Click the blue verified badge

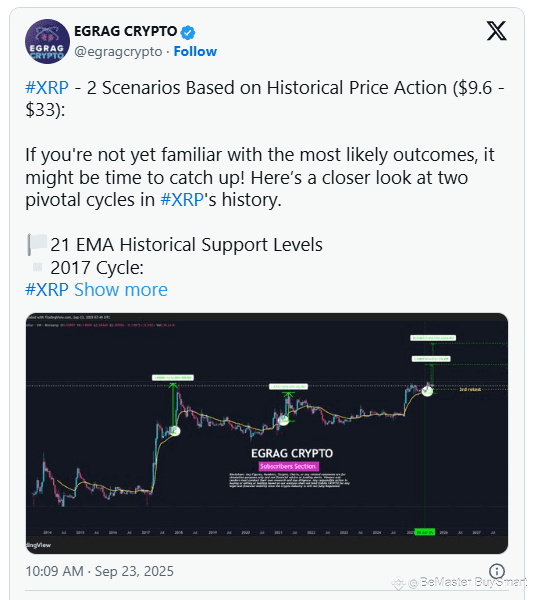[188, 32]
